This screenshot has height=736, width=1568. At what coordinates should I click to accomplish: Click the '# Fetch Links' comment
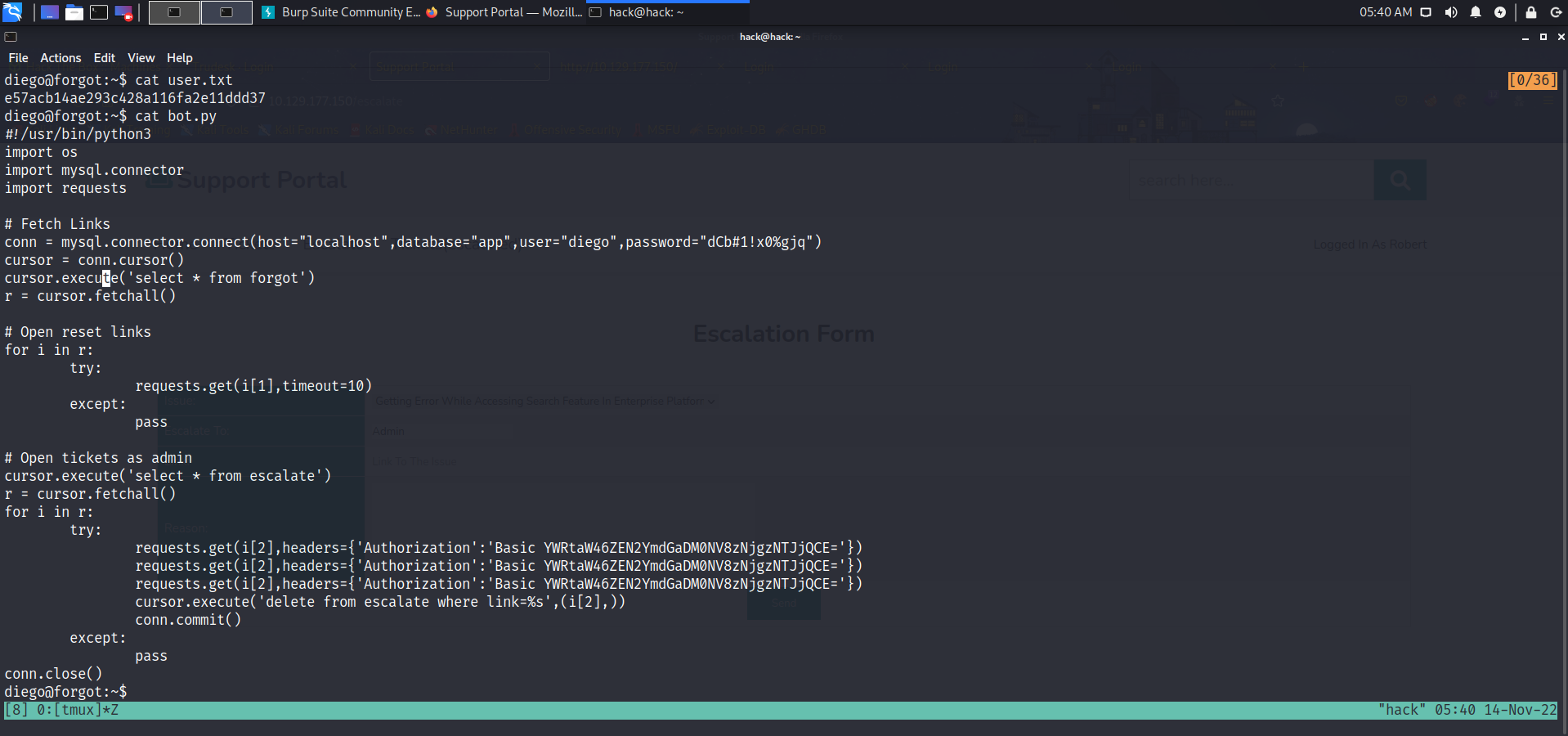(x=57, y=224)
